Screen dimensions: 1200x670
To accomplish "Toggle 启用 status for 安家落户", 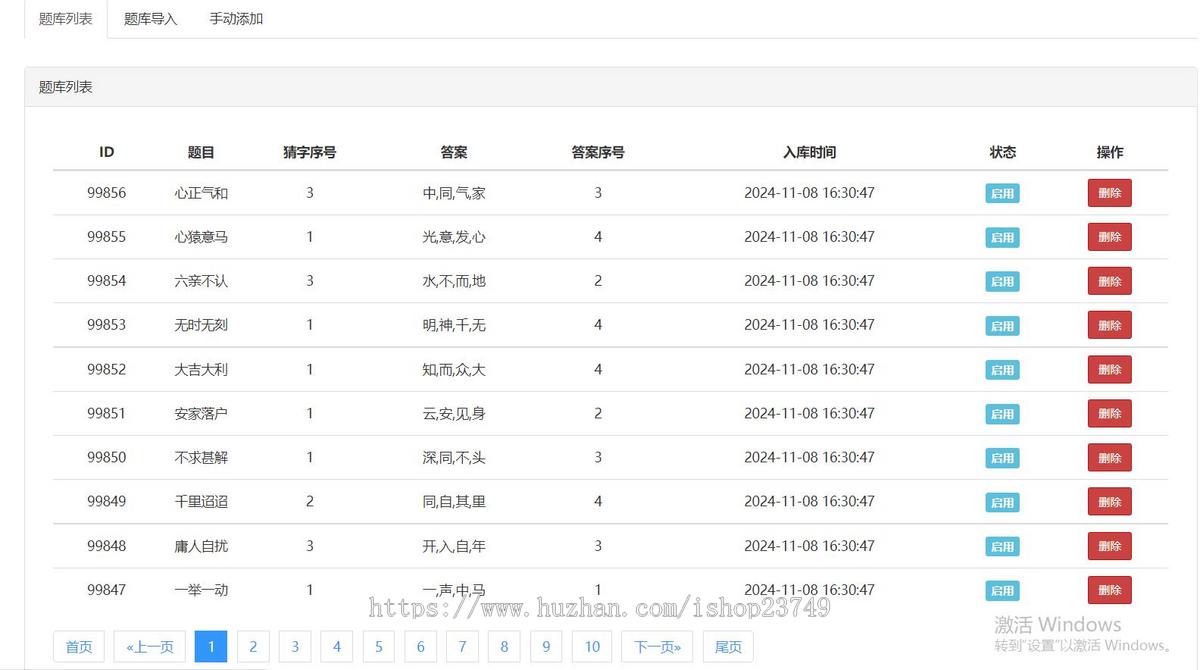I will pyautogui.click(x=1002, y=414).
